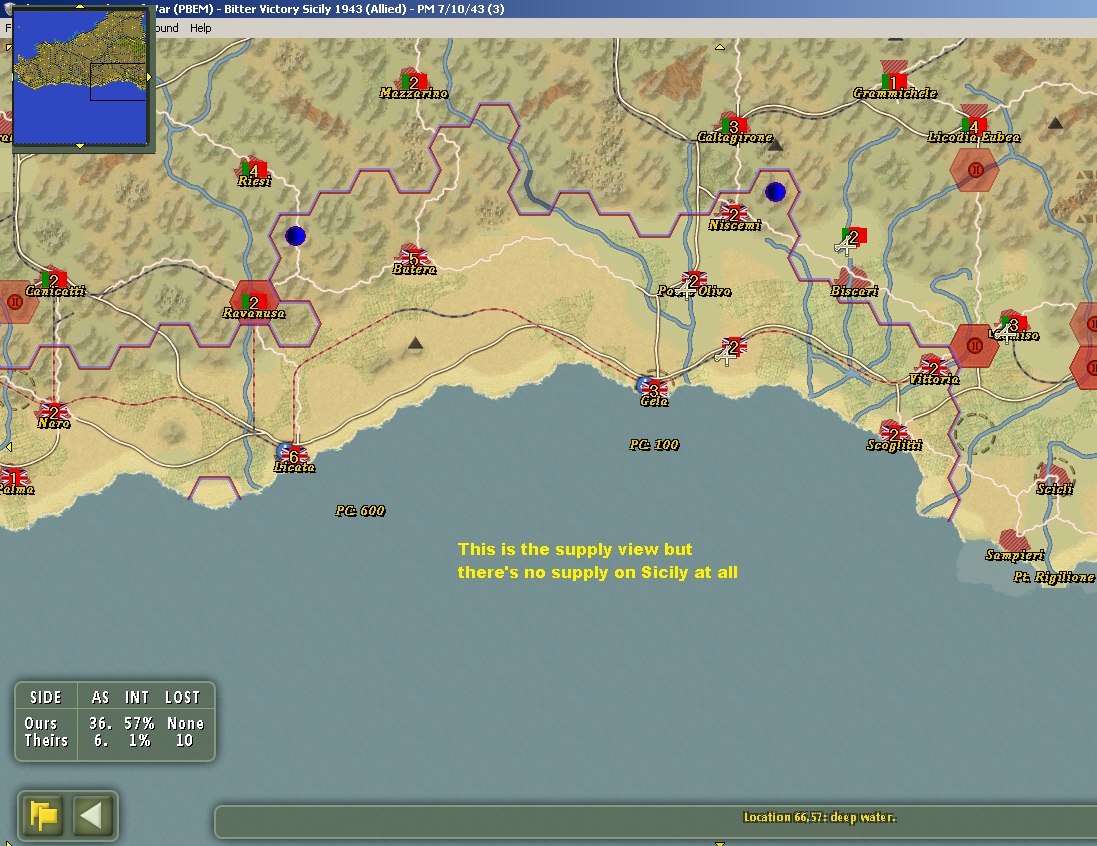Select the Italian airfield unit north of Biscari
Viewport: 1097px width, 846px height.
pos(853,237)
